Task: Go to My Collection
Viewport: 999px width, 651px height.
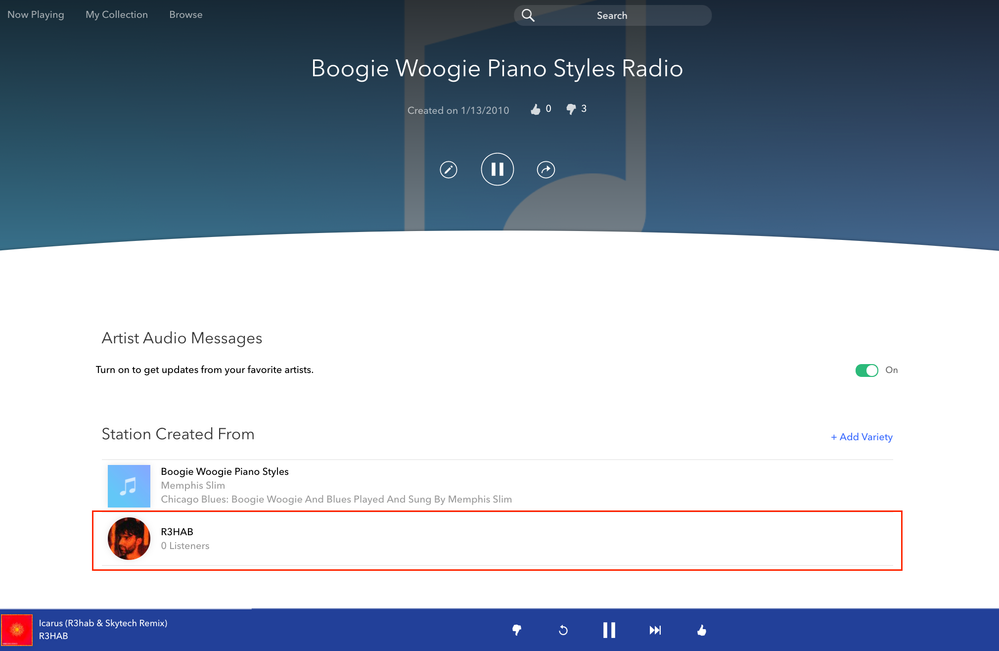Action: [x=116, y=15]
